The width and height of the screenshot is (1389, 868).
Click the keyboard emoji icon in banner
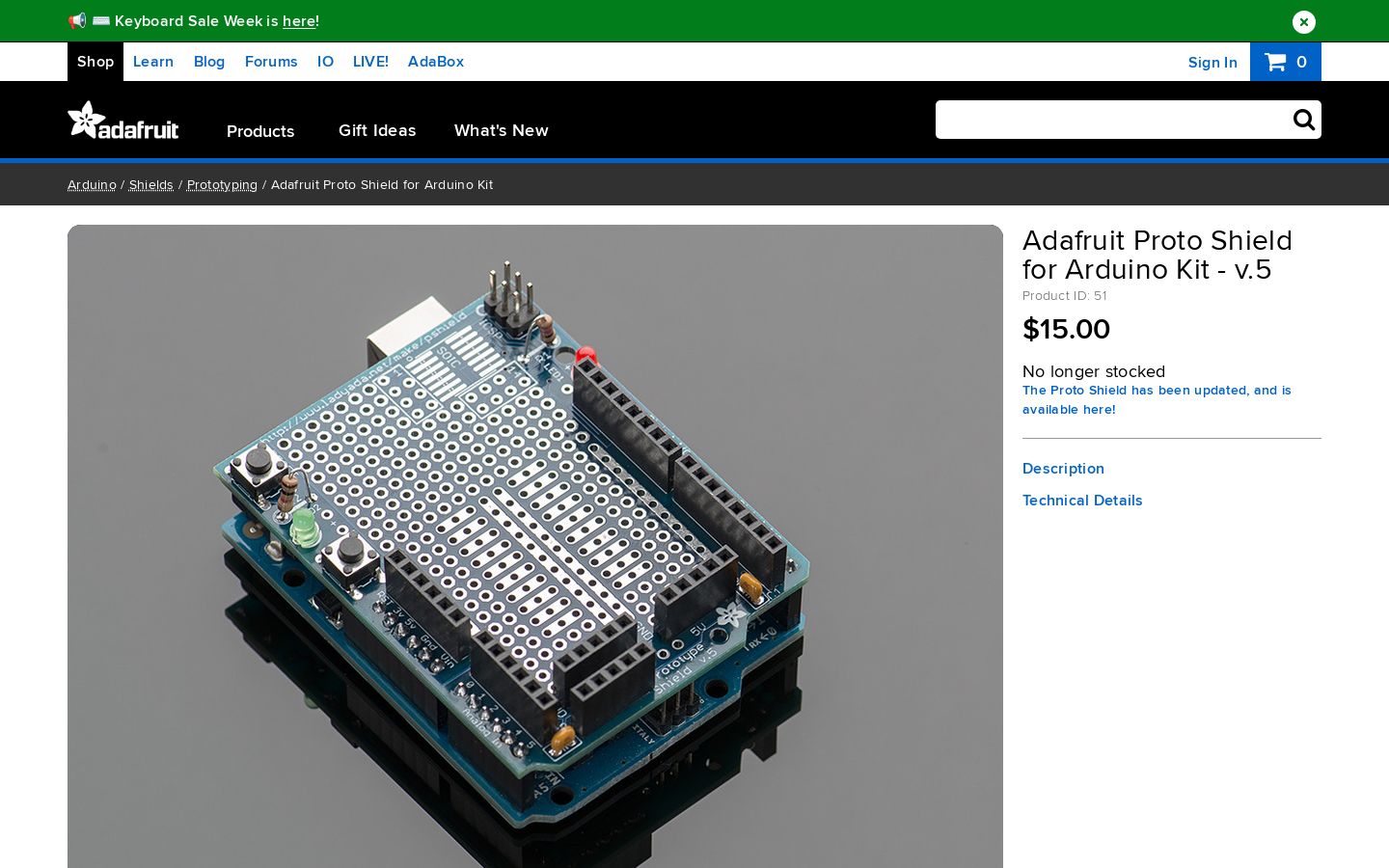pos(101,20)
